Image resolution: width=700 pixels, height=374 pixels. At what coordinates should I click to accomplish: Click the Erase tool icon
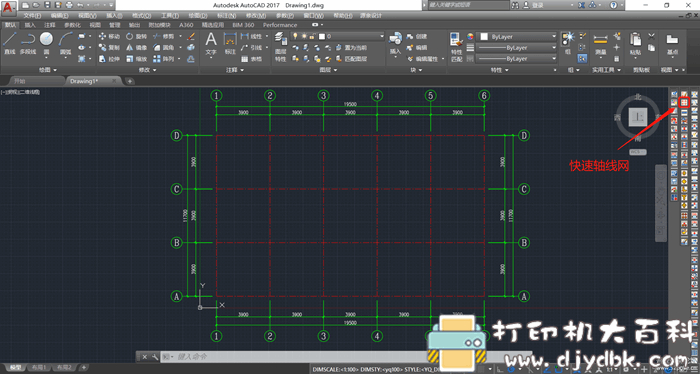point(191,36)
